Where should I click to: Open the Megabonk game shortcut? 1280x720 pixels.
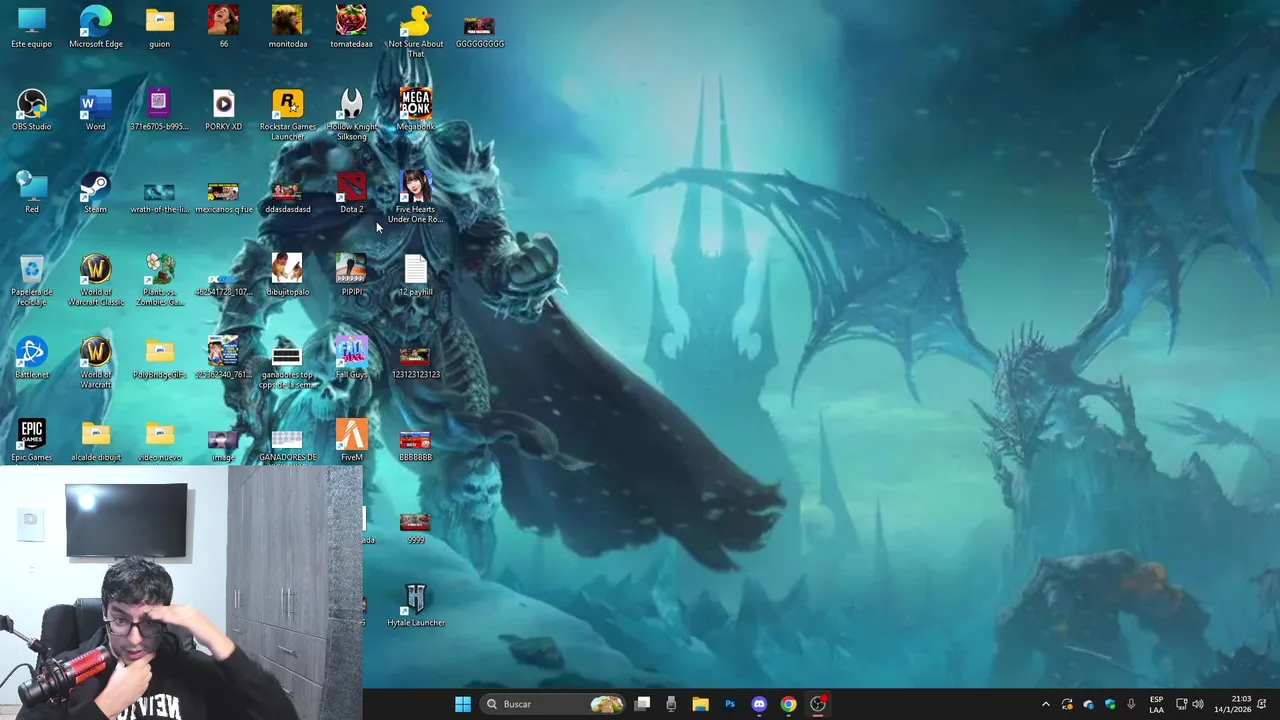(415, 110)
